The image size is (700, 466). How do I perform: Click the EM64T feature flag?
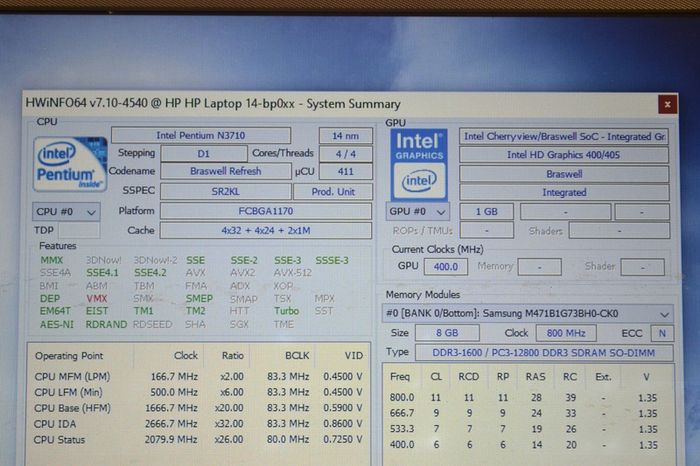coord(55,311)
